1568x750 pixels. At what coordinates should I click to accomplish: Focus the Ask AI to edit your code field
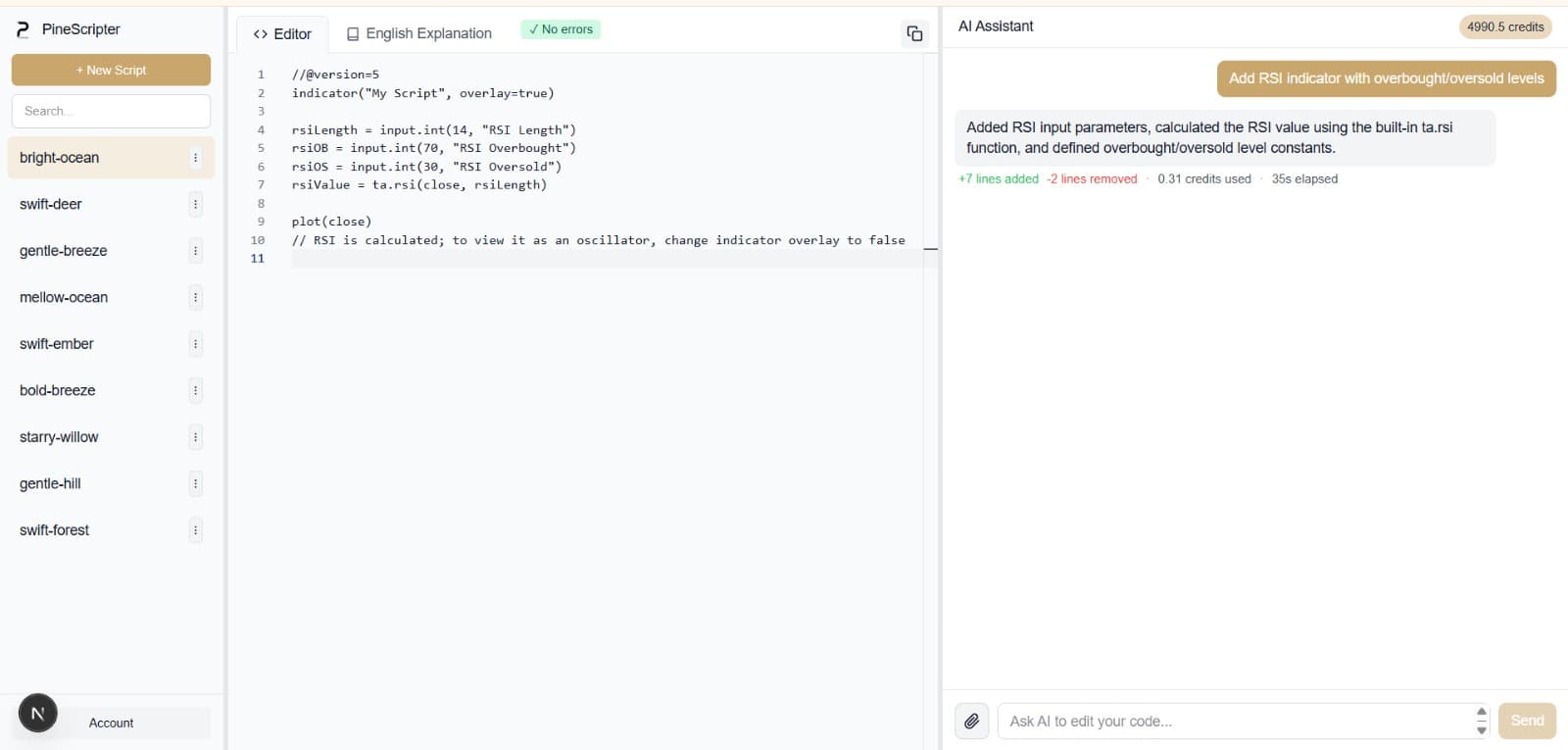click(1237, 721)
